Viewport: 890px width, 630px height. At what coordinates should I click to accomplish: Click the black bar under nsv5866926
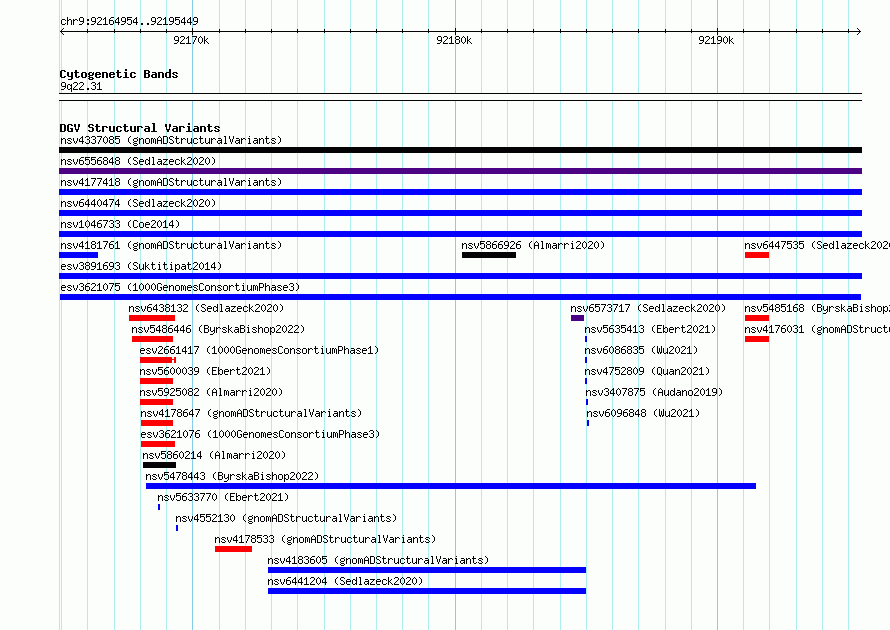coord(489,255)
